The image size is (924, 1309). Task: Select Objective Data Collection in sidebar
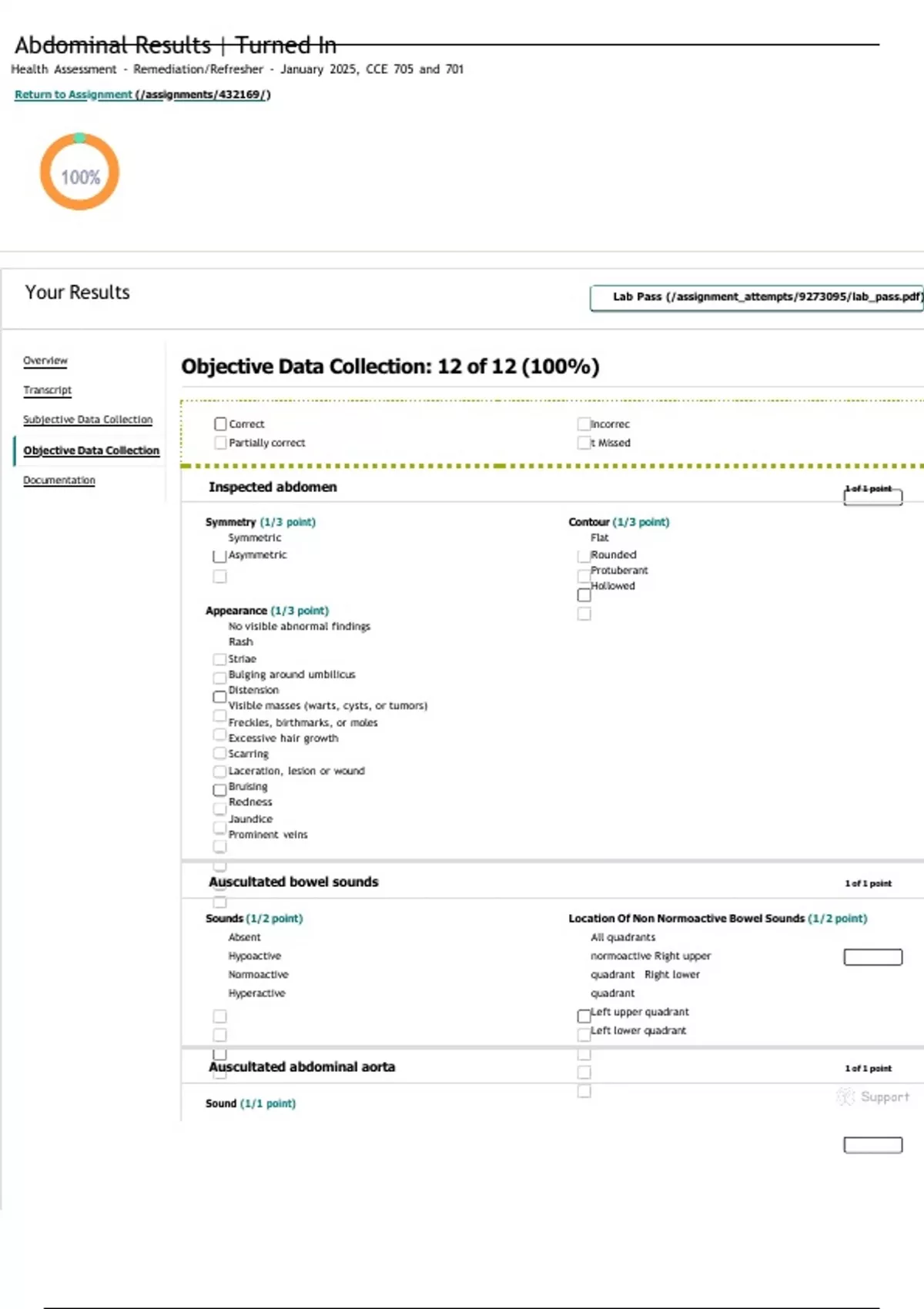coord(91,450)
